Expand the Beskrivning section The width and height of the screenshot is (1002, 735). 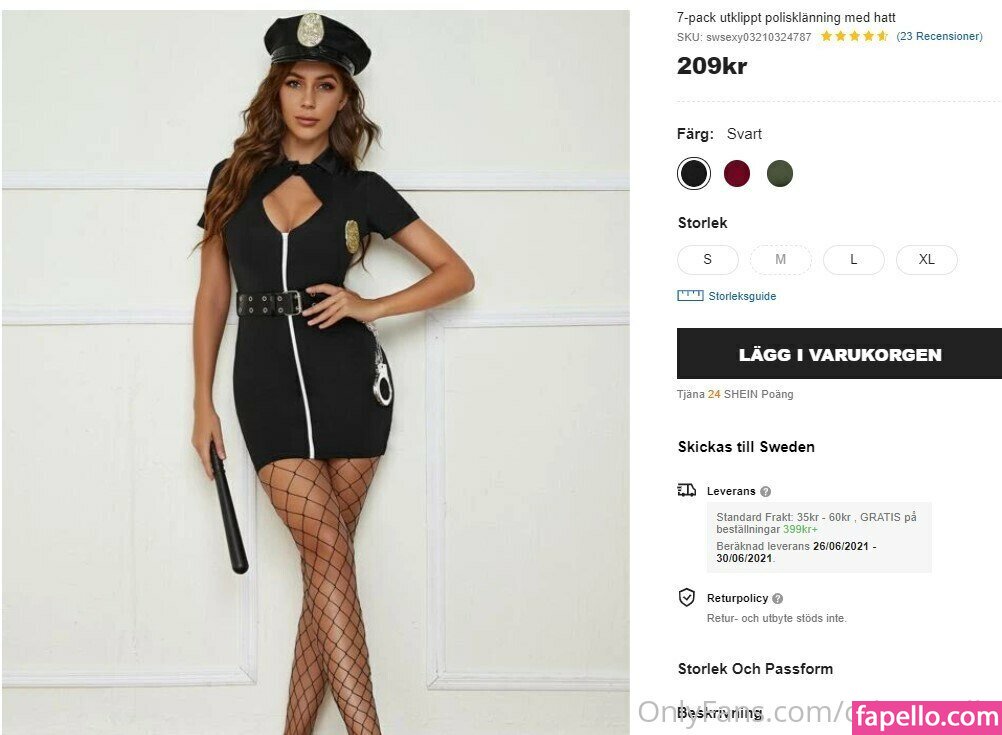pos(720,713)
